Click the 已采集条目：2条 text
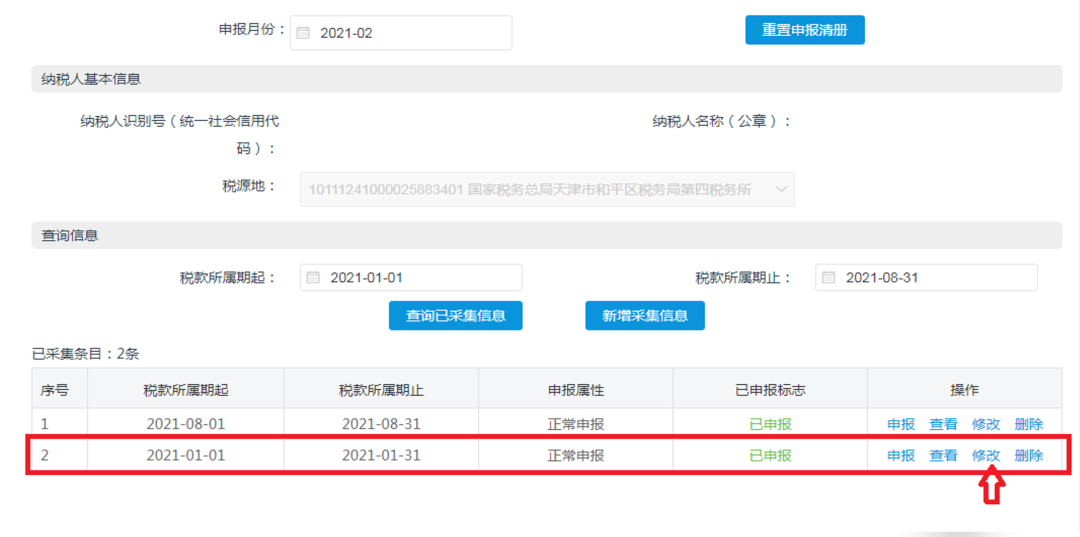Viewport: 1080px width, 537px height. [x=86, y=355]
